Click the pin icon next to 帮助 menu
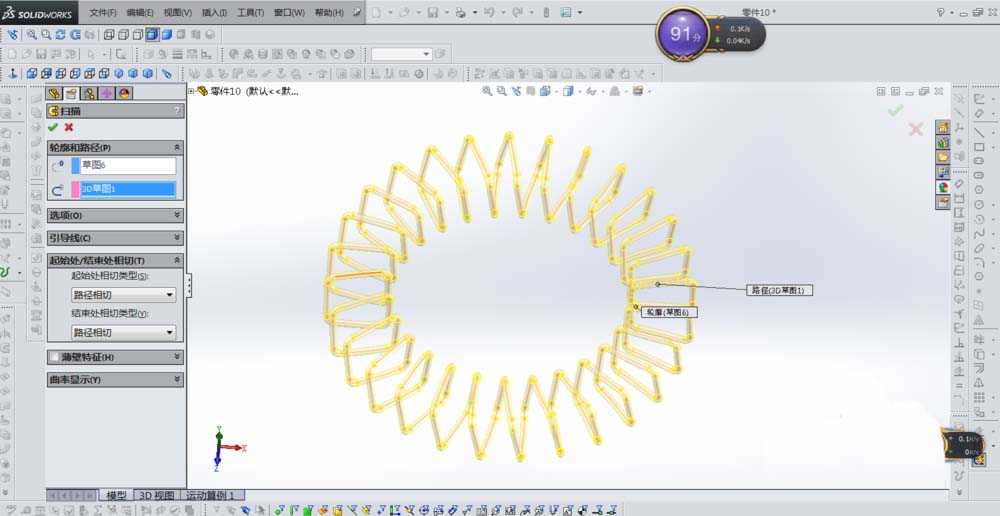The image size is (1000, 516). pos(356,13)
